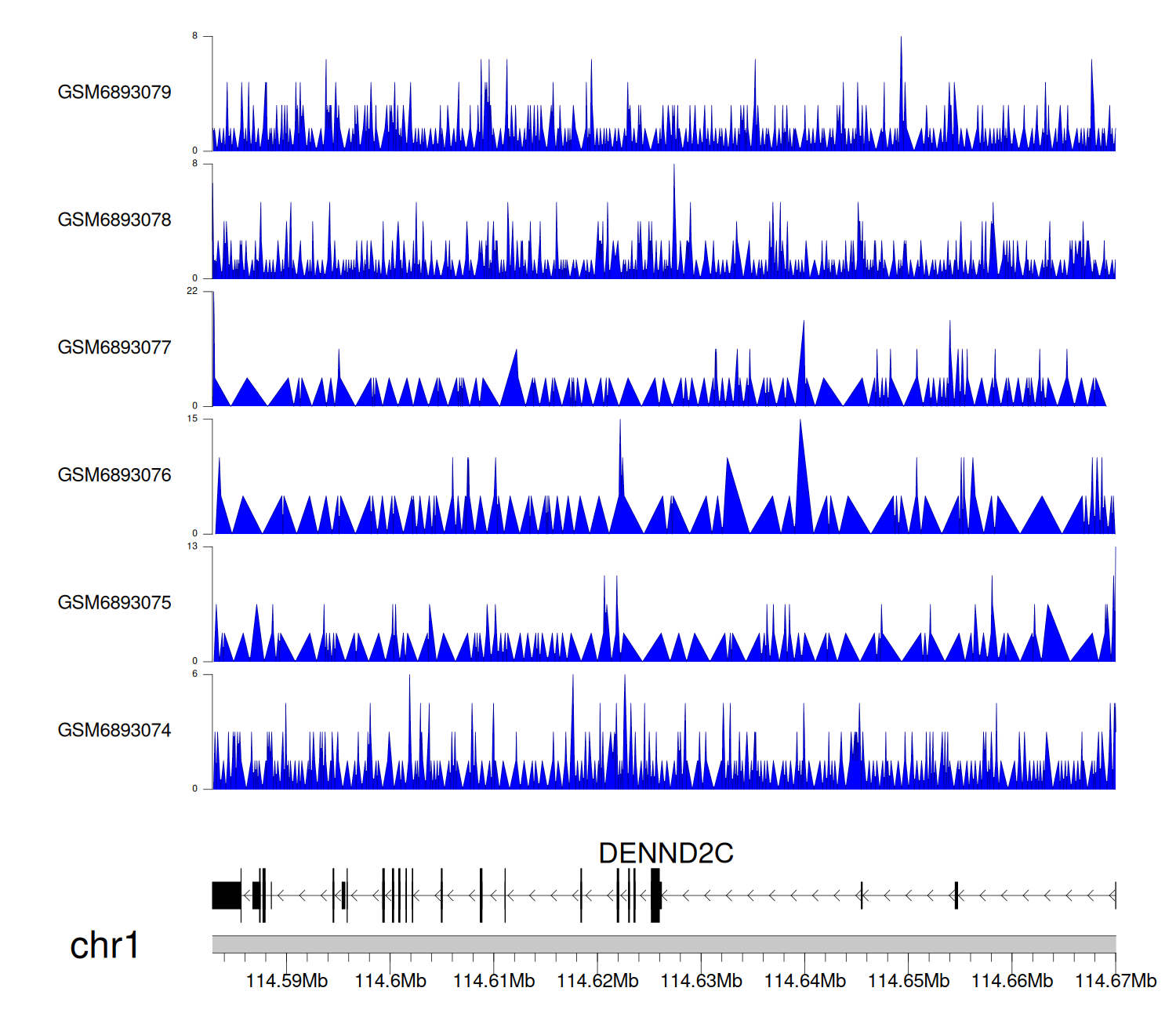Click the 114.62Mb axis tick label
Screen dimensions: 1176x1035
pos(597,981)
